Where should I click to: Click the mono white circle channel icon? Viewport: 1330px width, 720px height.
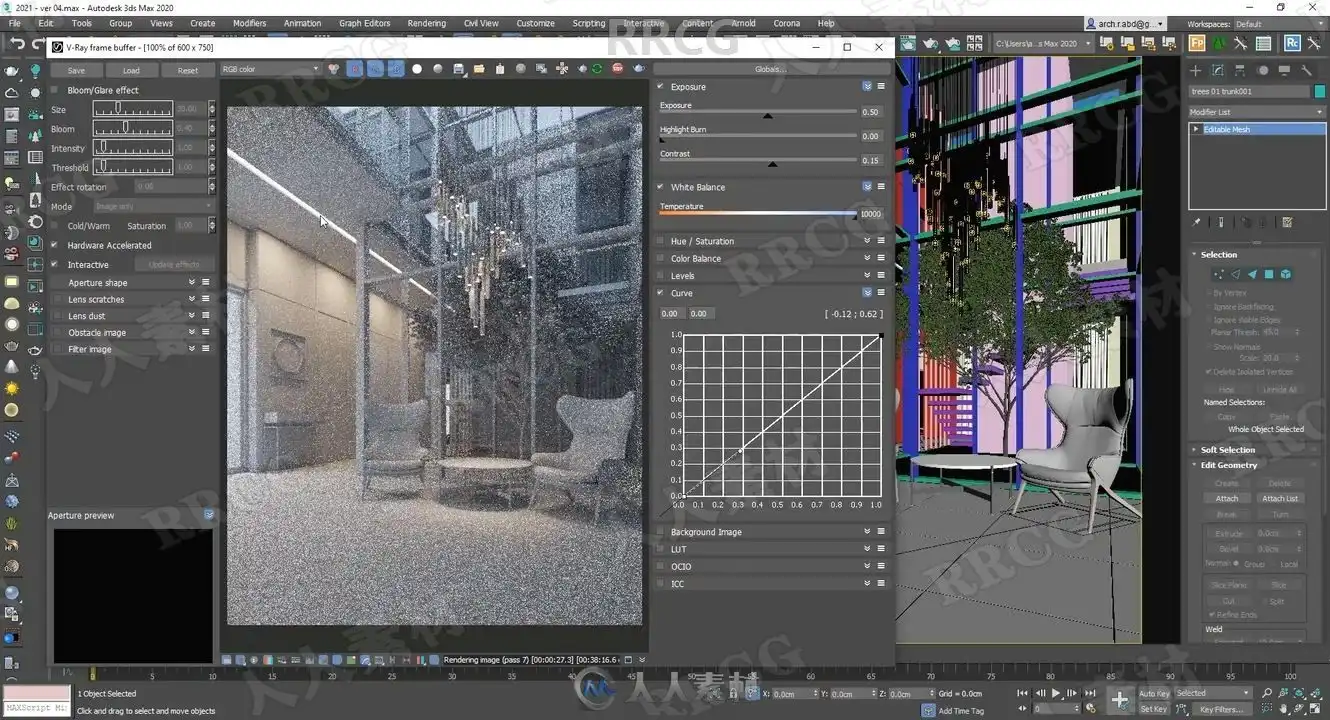pos(417,69)
